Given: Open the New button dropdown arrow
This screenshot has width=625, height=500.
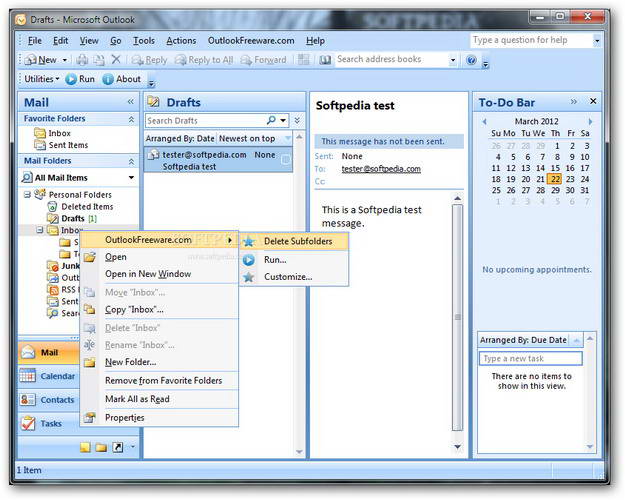Looking at the screenshot, I should [x=65, y=60].
